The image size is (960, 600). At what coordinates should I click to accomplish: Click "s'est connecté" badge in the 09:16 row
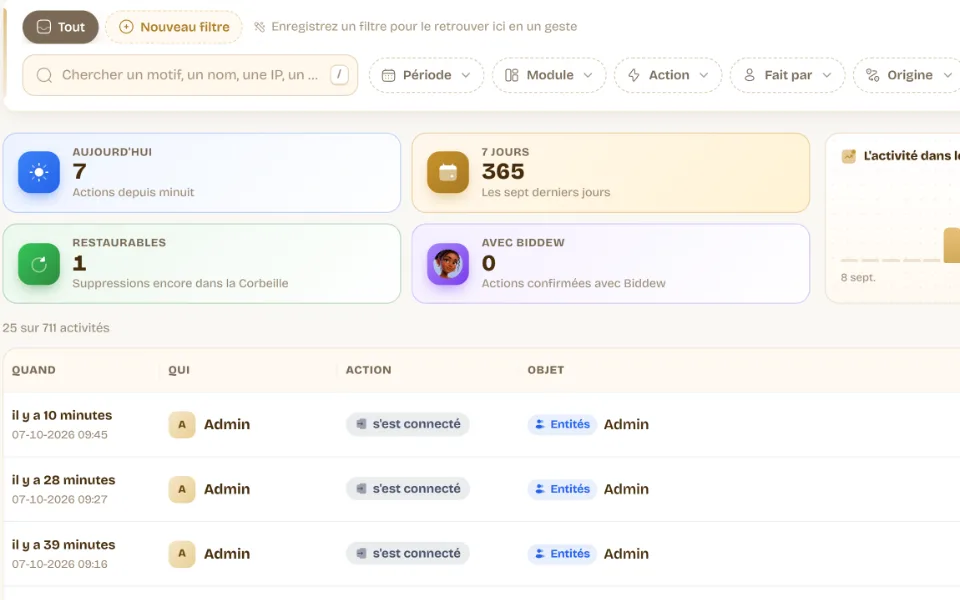click(x=408, y=553)
